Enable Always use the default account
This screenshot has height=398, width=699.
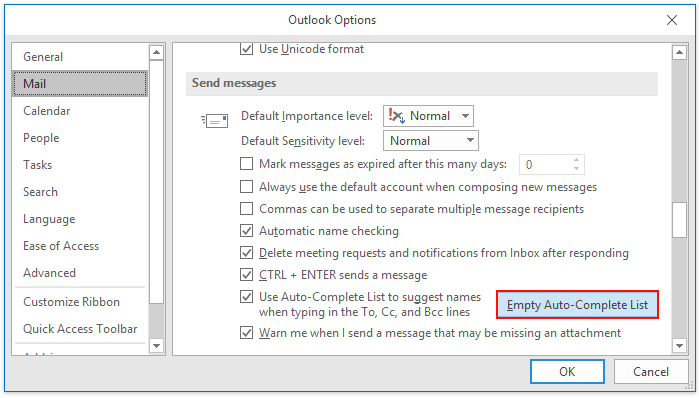click(247, 186)
